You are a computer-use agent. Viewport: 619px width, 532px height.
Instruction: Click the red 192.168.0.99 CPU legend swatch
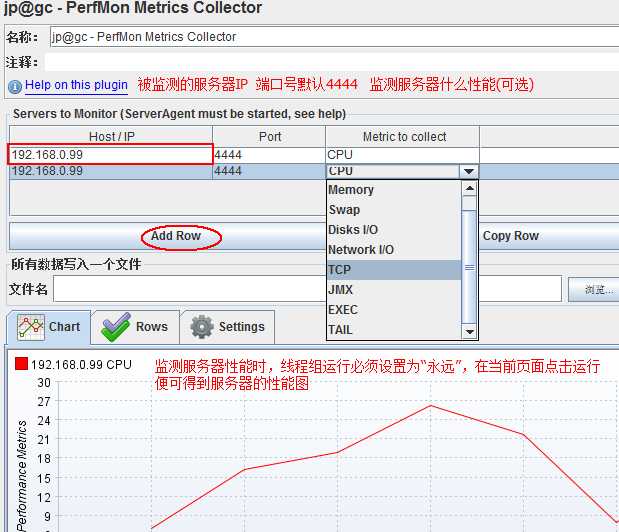21,363
